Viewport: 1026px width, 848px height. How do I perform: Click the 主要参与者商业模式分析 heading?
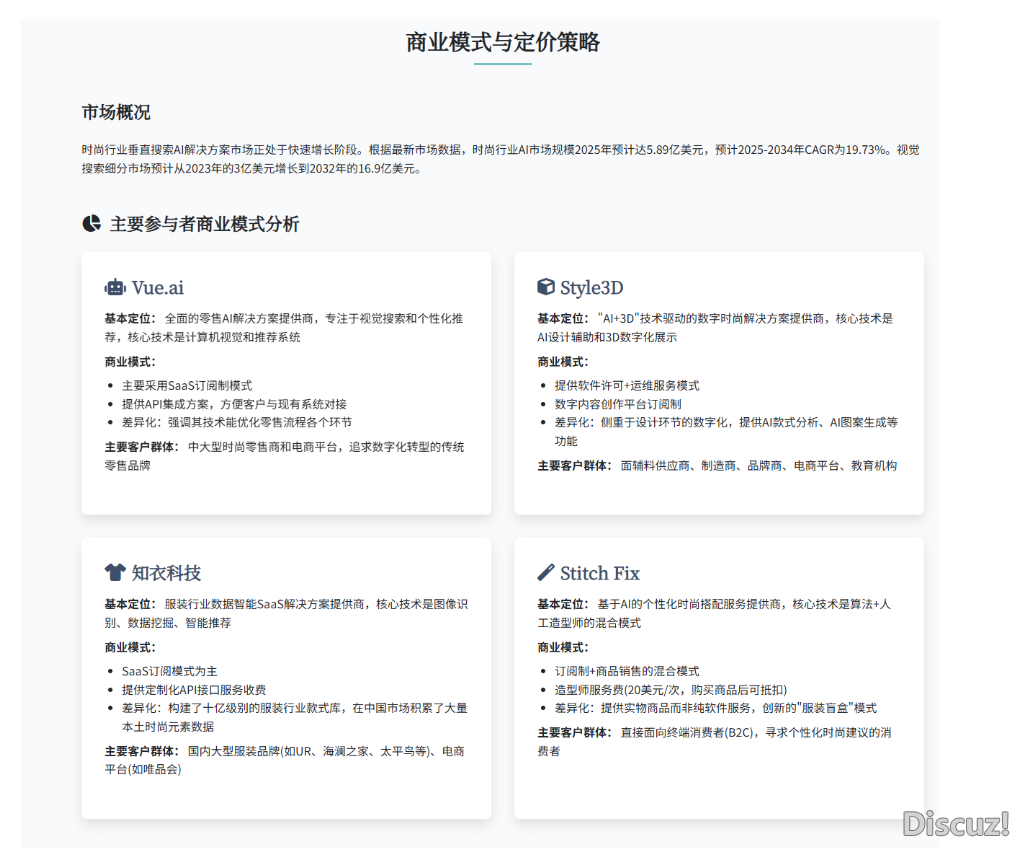pos(204,224)
